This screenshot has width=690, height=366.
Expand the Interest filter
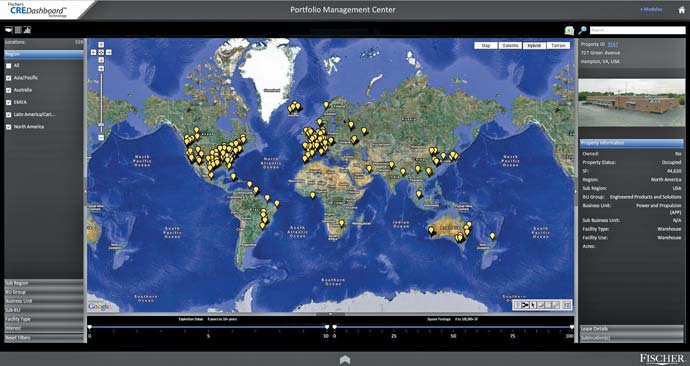pos(44,328)
